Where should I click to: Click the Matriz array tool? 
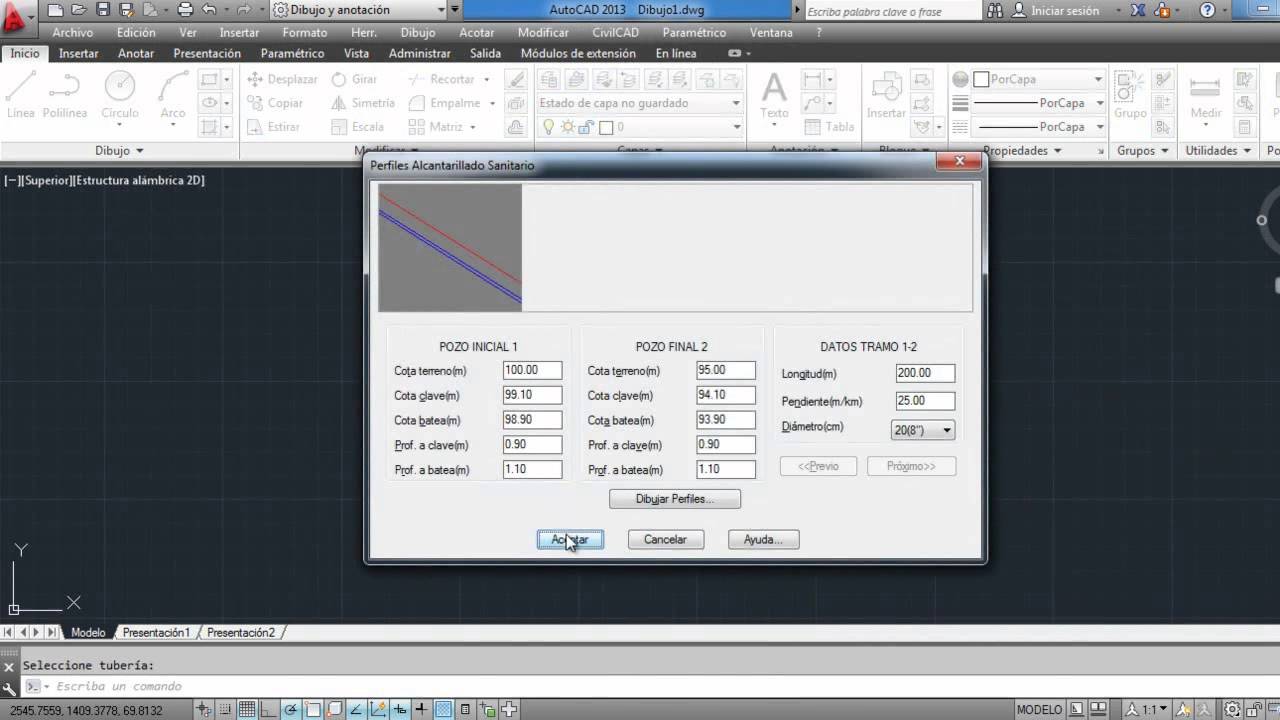point(436,127)
